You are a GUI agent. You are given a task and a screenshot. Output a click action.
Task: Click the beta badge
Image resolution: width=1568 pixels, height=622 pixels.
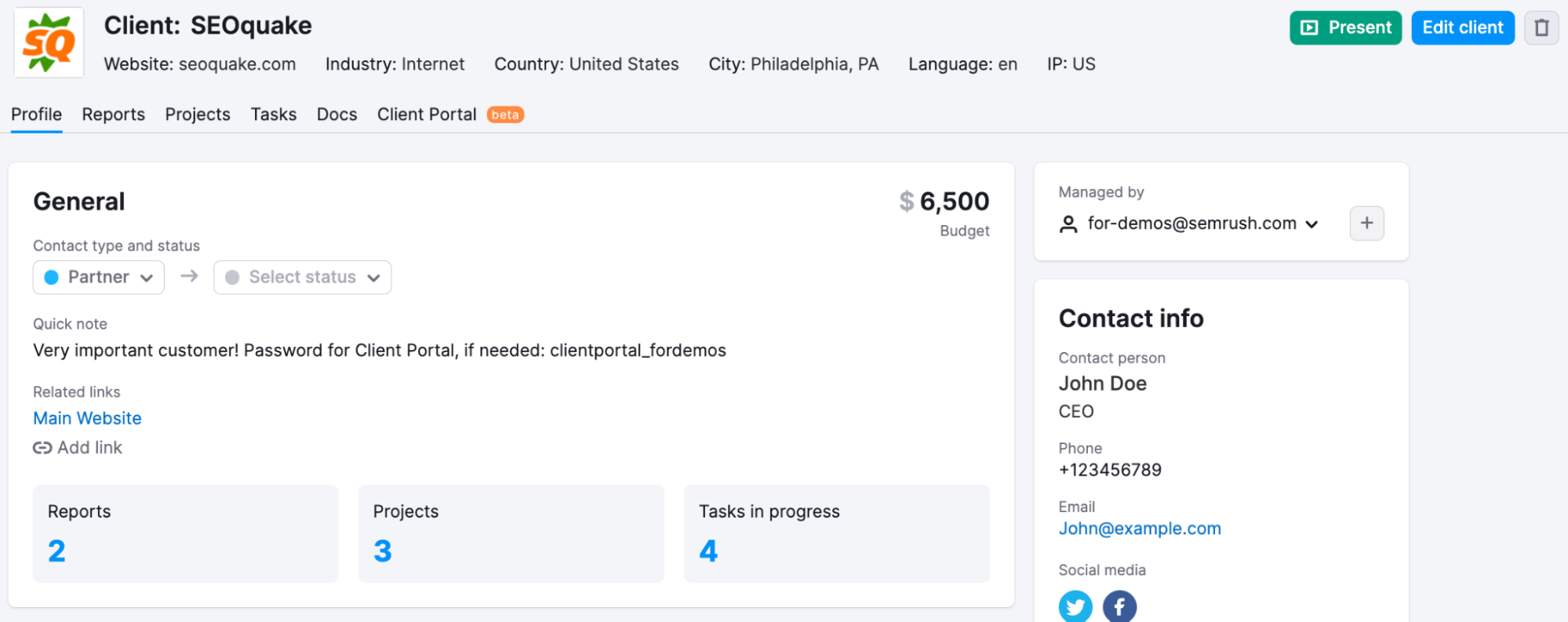pyautogui.click(x=505, y=115)
